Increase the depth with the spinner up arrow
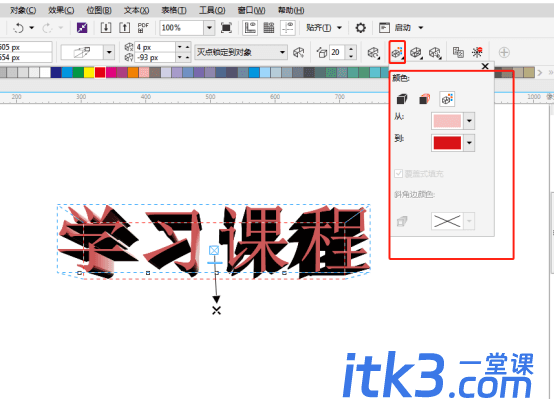This screenshot has width=554, height=399. (x=351, y=49)
